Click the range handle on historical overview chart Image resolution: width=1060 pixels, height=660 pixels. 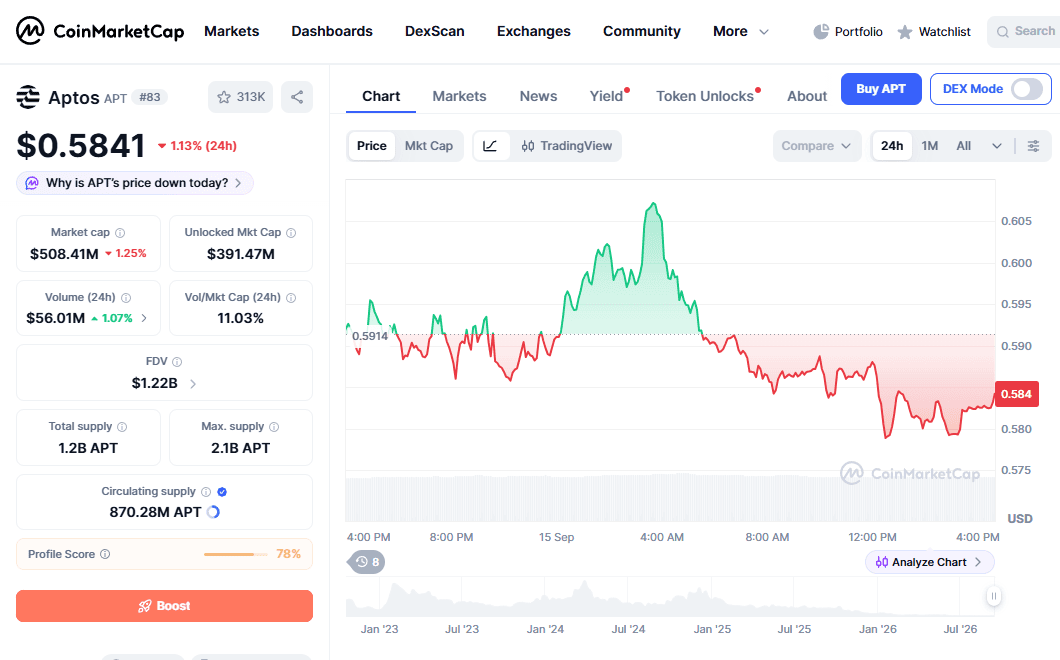pyautogui.click(x=993, y=596)
